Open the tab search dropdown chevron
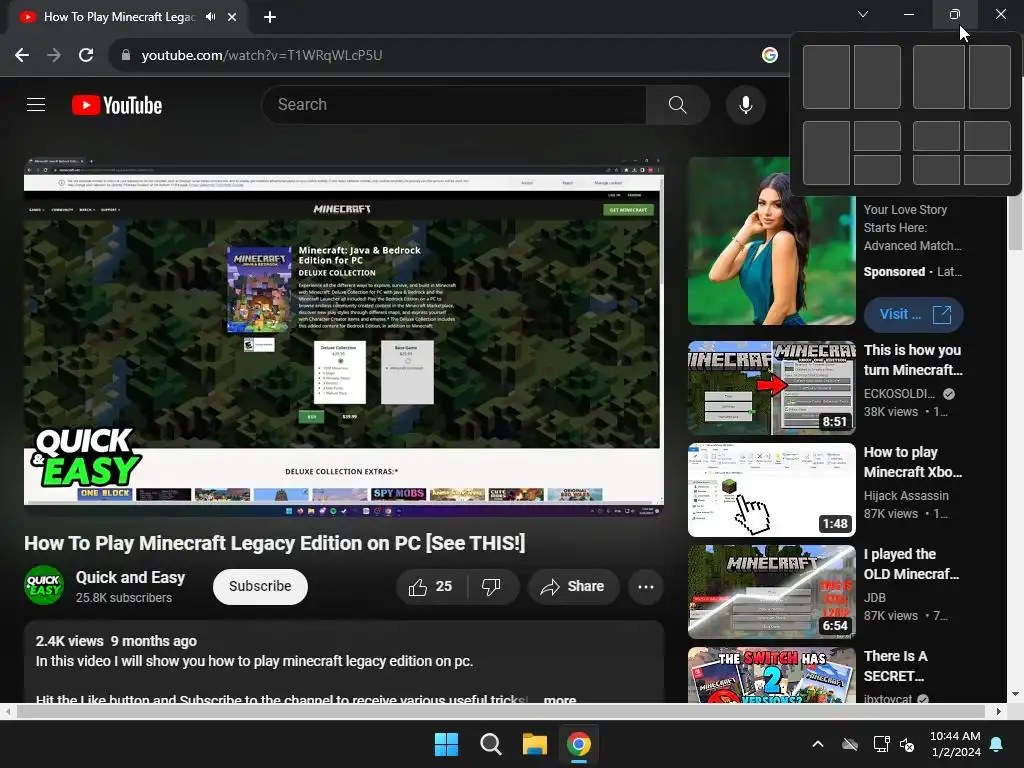The image size is (1024, 768). point(863,14)
